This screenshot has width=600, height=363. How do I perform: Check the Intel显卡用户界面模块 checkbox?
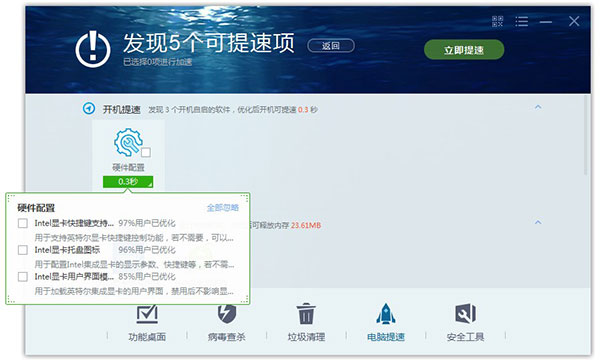pos(23,277)
